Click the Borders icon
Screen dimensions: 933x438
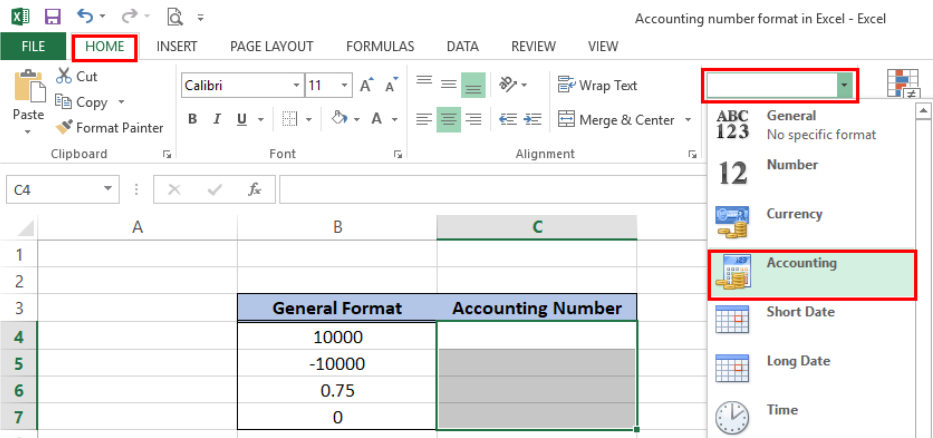point(289,119)
